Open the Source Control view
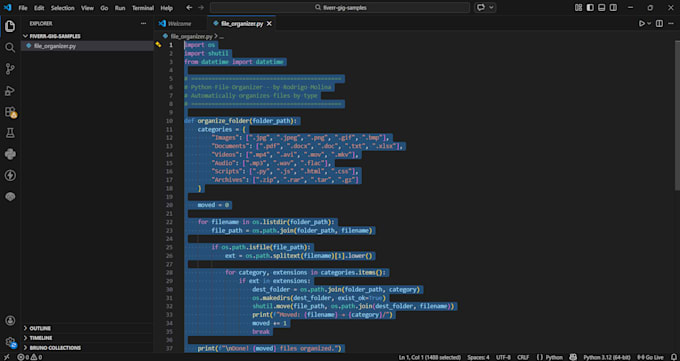 (10, 69)
